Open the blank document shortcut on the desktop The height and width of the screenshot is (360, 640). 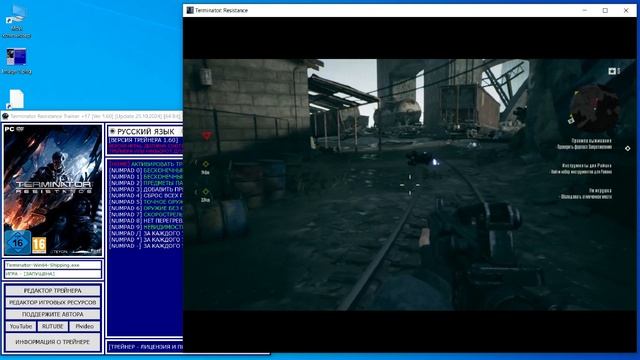click(x=16, y=99)
